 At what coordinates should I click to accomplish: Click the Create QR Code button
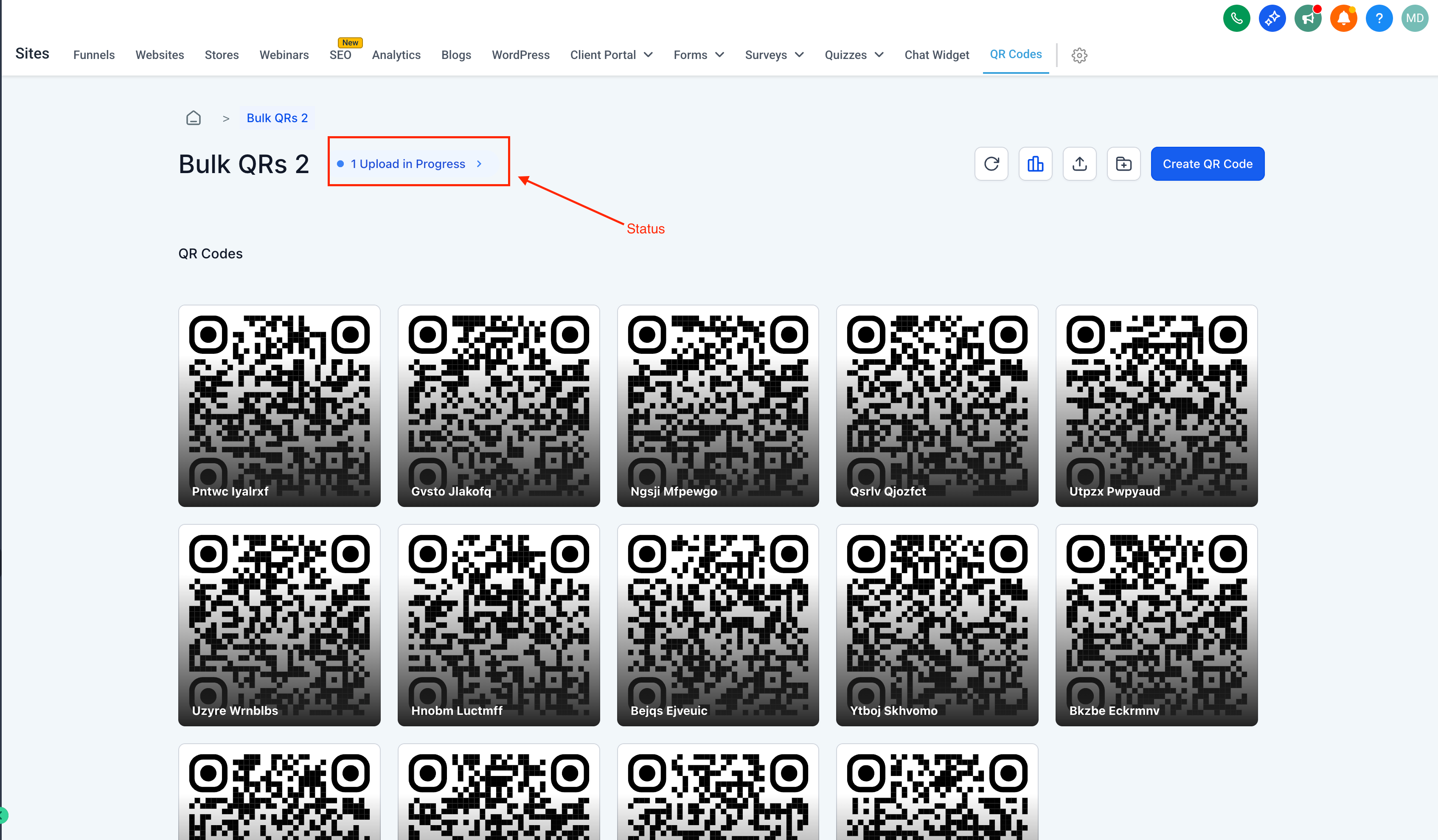[x=1207, y=164]
